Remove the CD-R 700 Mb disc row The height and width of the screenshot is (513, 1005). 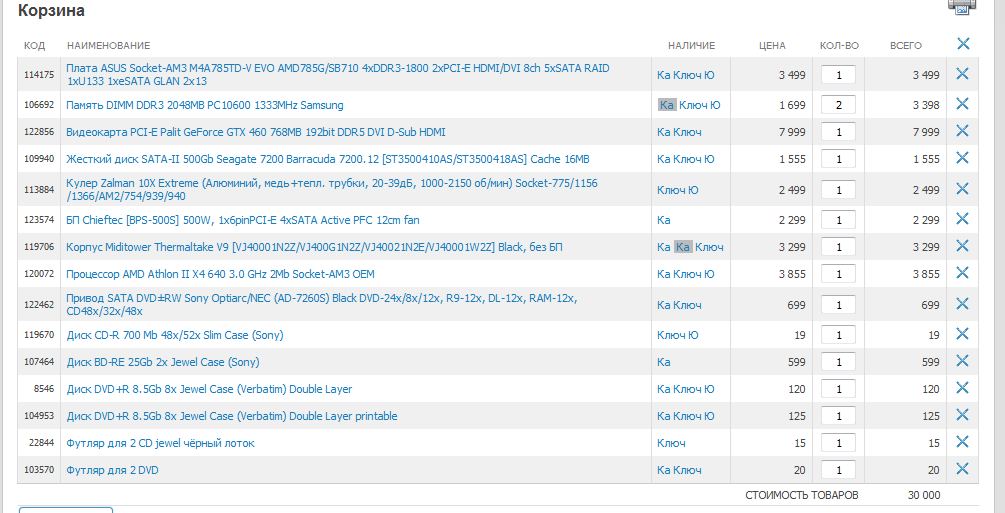(x=962, y=333)
